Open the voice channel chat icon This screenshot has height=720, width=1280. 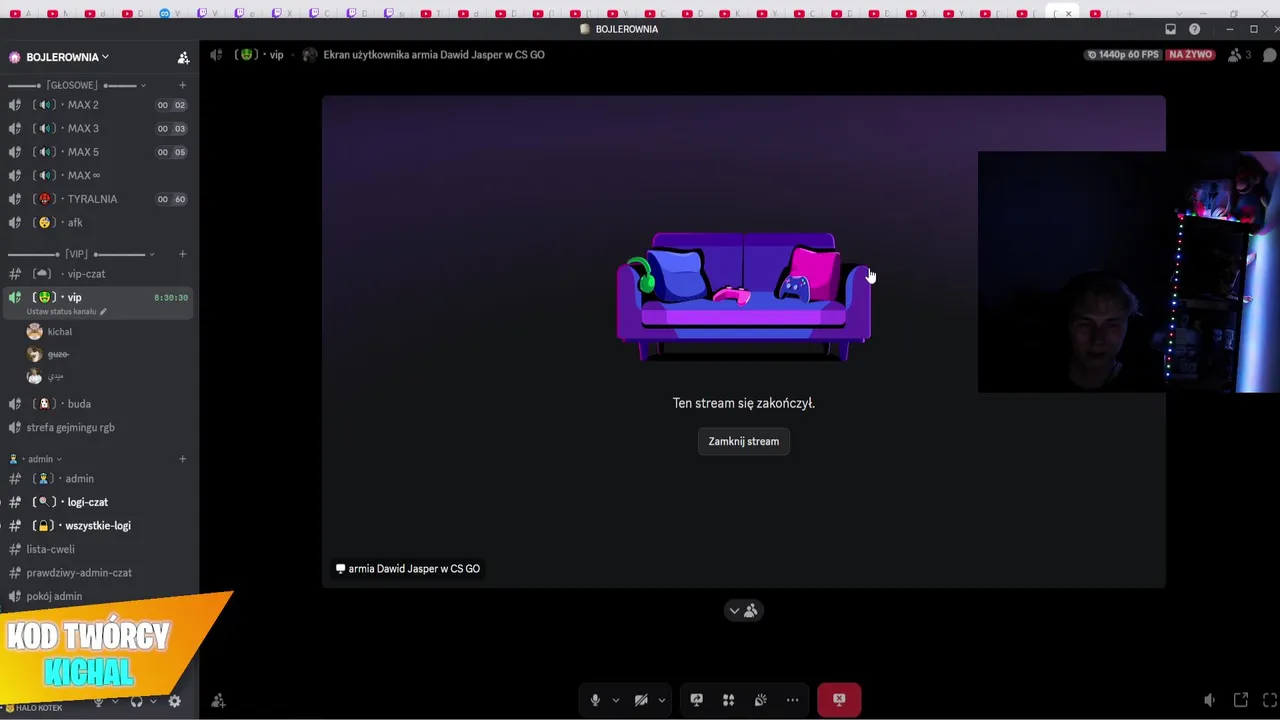(1270, 55)
